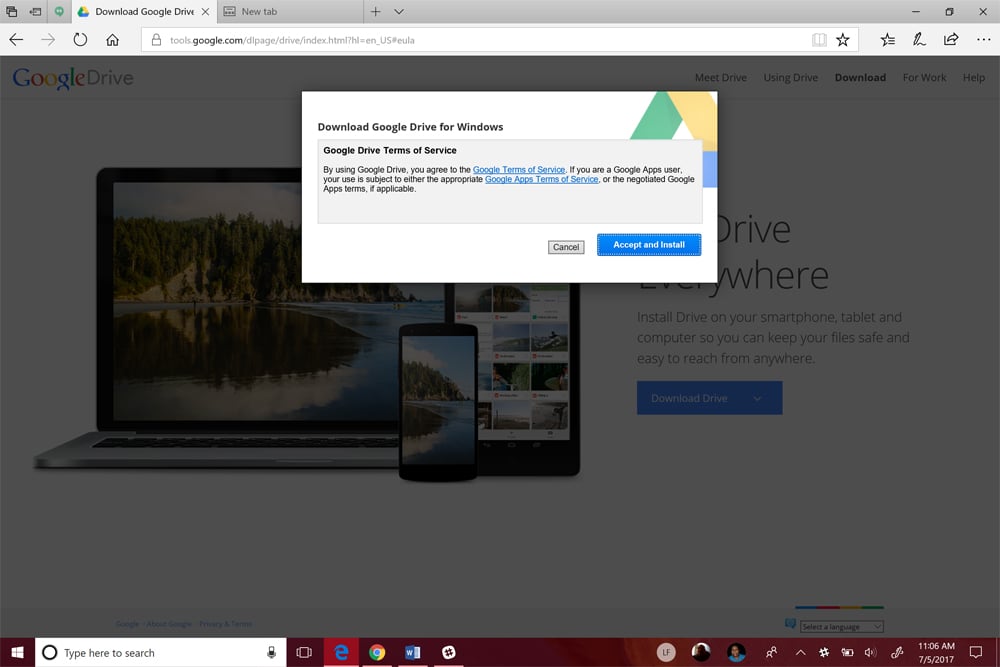The image size is (1000, 667).
Task: Open Slack from the taskbar
Action: (x=449, y=652)
